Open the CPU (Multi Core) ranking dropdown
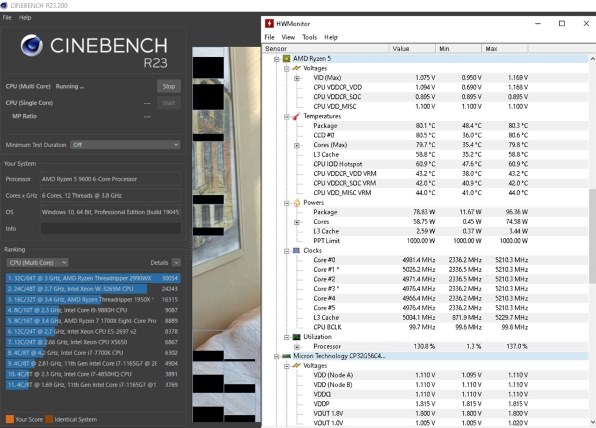596x428 pixels. click(37, 263)
